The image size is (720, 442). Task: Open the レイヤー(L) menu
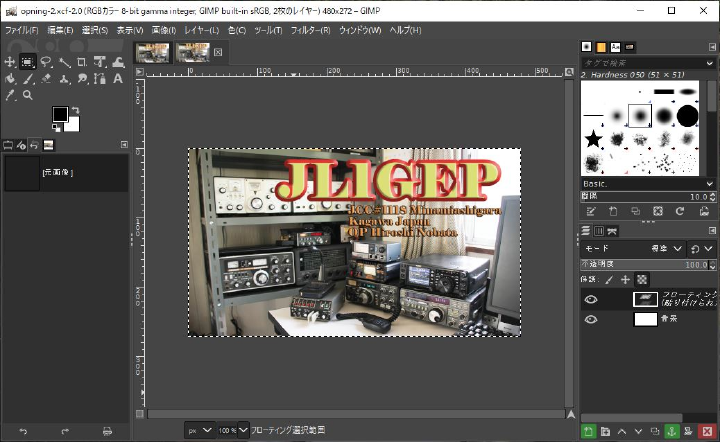point(201,30)
